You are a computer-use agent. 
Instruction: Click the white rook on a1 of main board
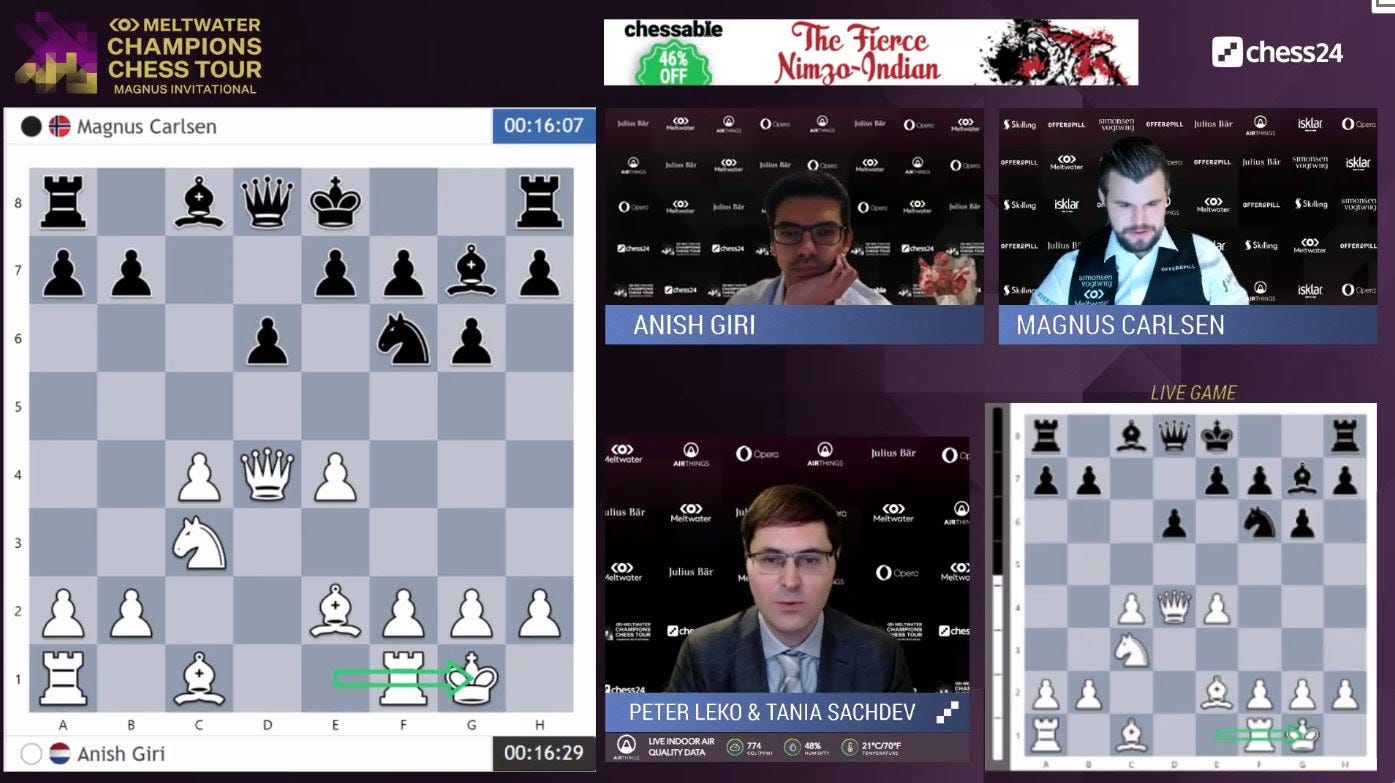point(63,679)
